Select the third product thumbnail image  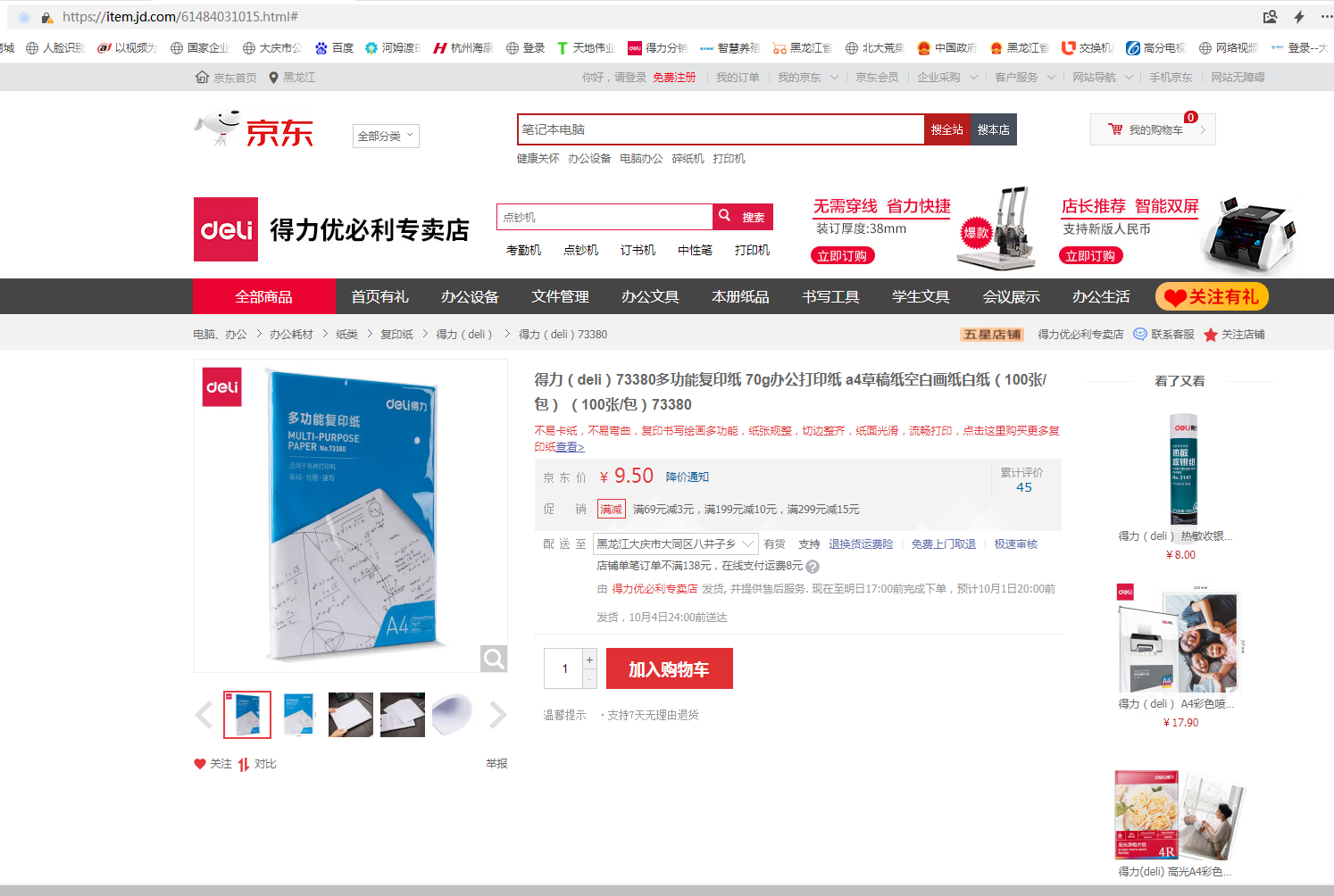[x=350, y=715]
